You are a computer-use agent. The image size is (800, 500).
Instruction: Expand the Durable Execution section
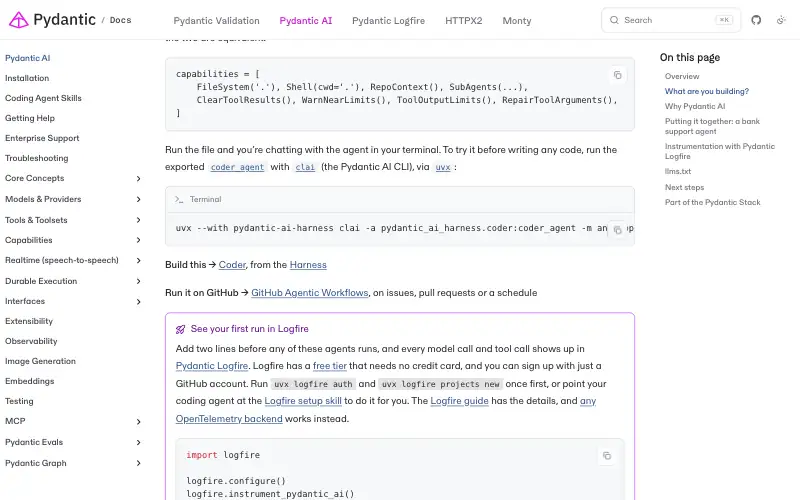pyautogui.click(x=138, y=281)
